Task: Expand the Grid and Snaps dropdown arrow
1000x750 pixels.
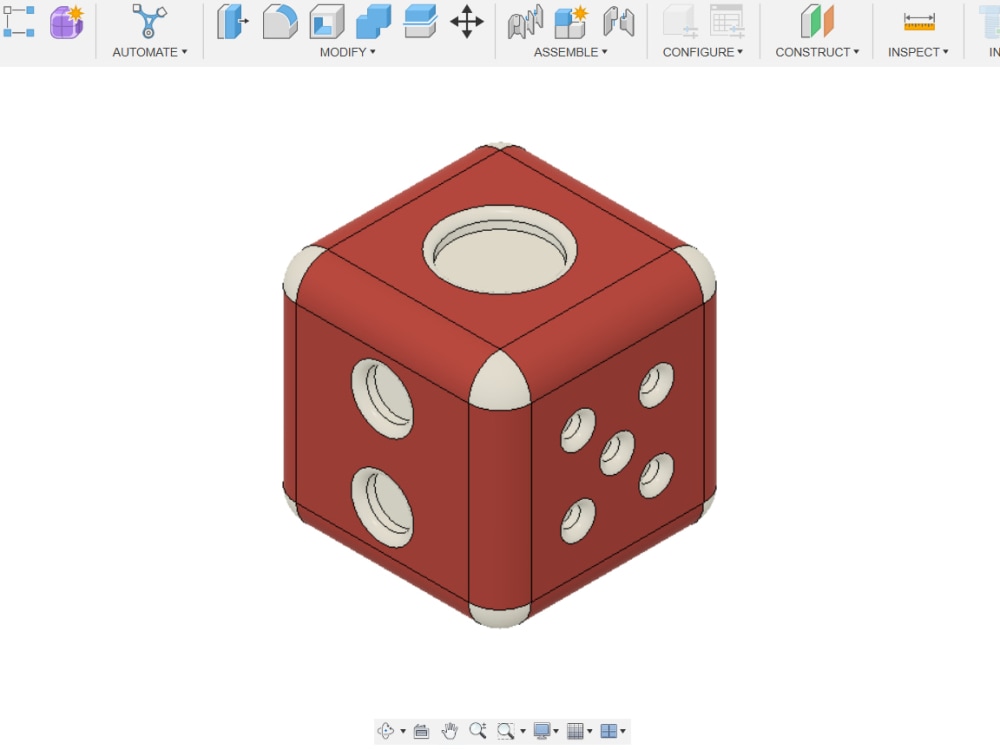Action: point(589,732)
